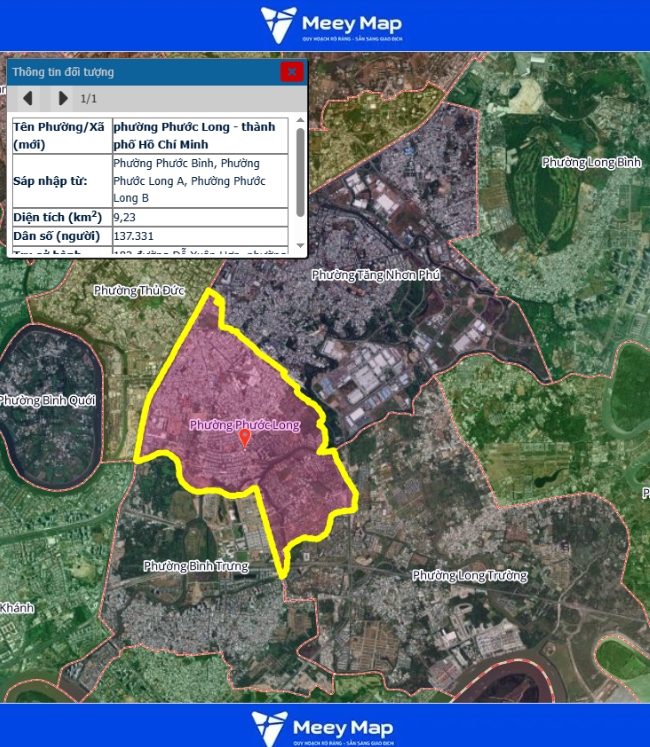This screenshot has width=650, height=747.
Task: Close the Thông tin đối tượng popup
Action: pyautogui.click(x=291, y=71)
